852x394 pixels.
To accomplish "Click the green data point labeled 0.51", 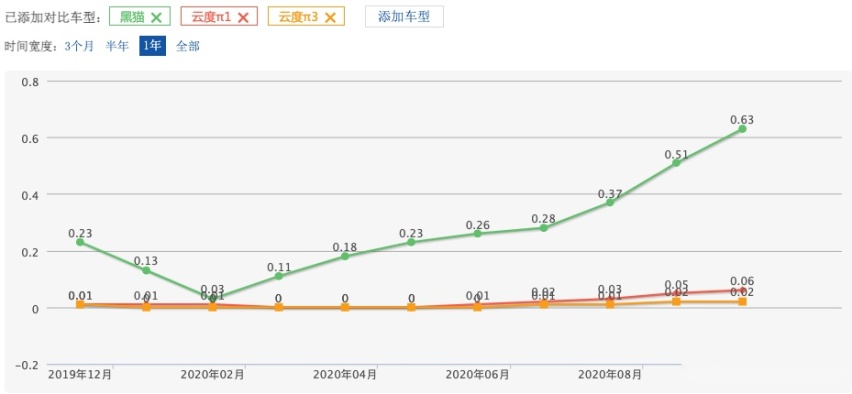I will click(676, 162).
